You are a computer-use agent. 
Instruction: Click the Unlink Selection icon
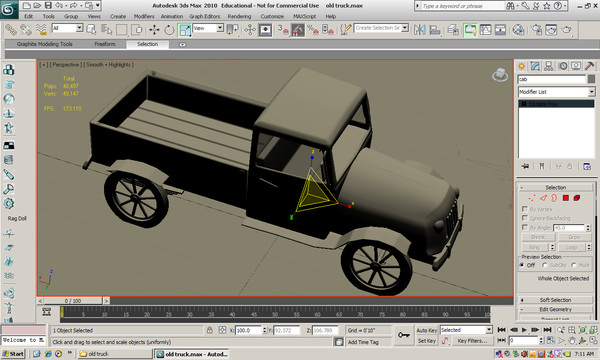click(x=26, y=29)
